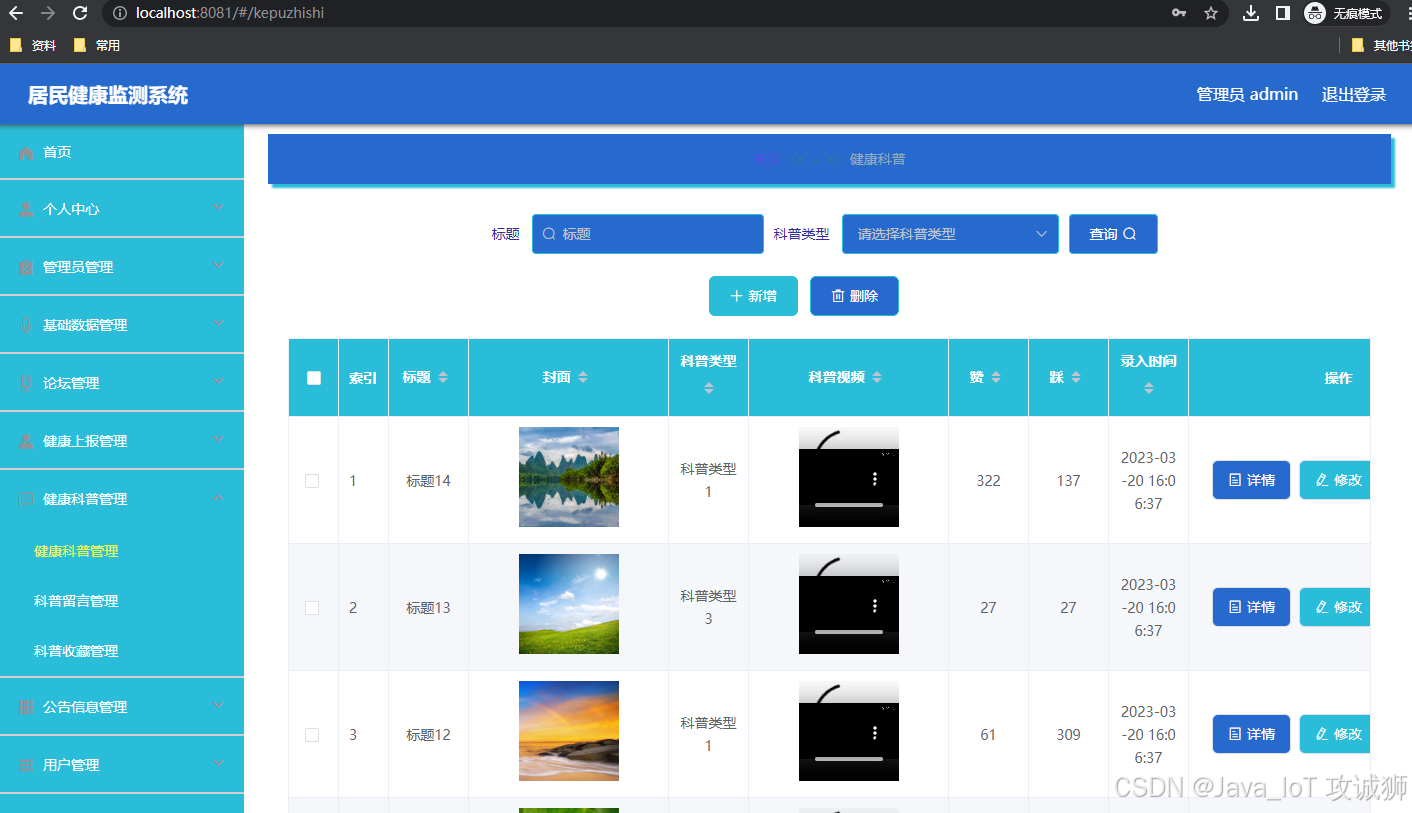The image size is (1412, 813).
Task: Open the 请选择科普类型 dropdown
Action: click(950, 234)
